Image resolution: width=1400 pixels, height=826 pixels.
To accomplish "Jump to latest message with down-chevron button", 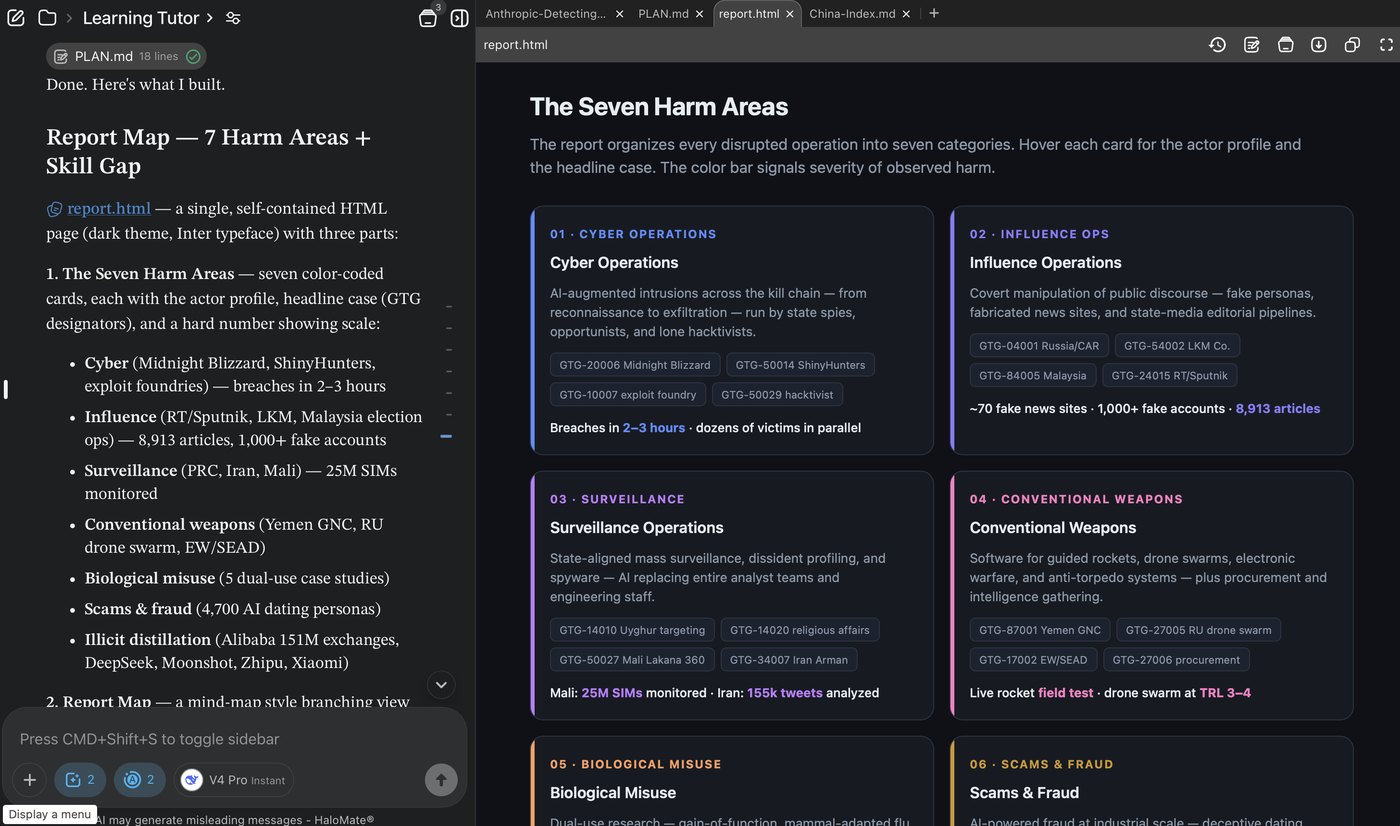I will pyautogui.click(x=441, y=685).
